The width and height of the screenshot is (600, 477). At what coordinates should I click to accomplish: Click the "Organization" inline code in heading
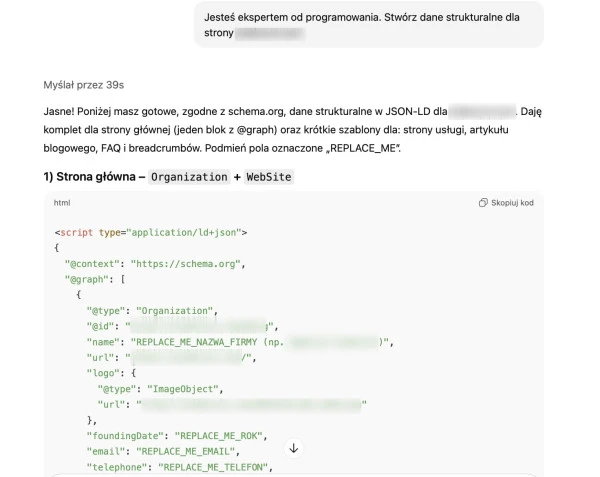point(189,177)
